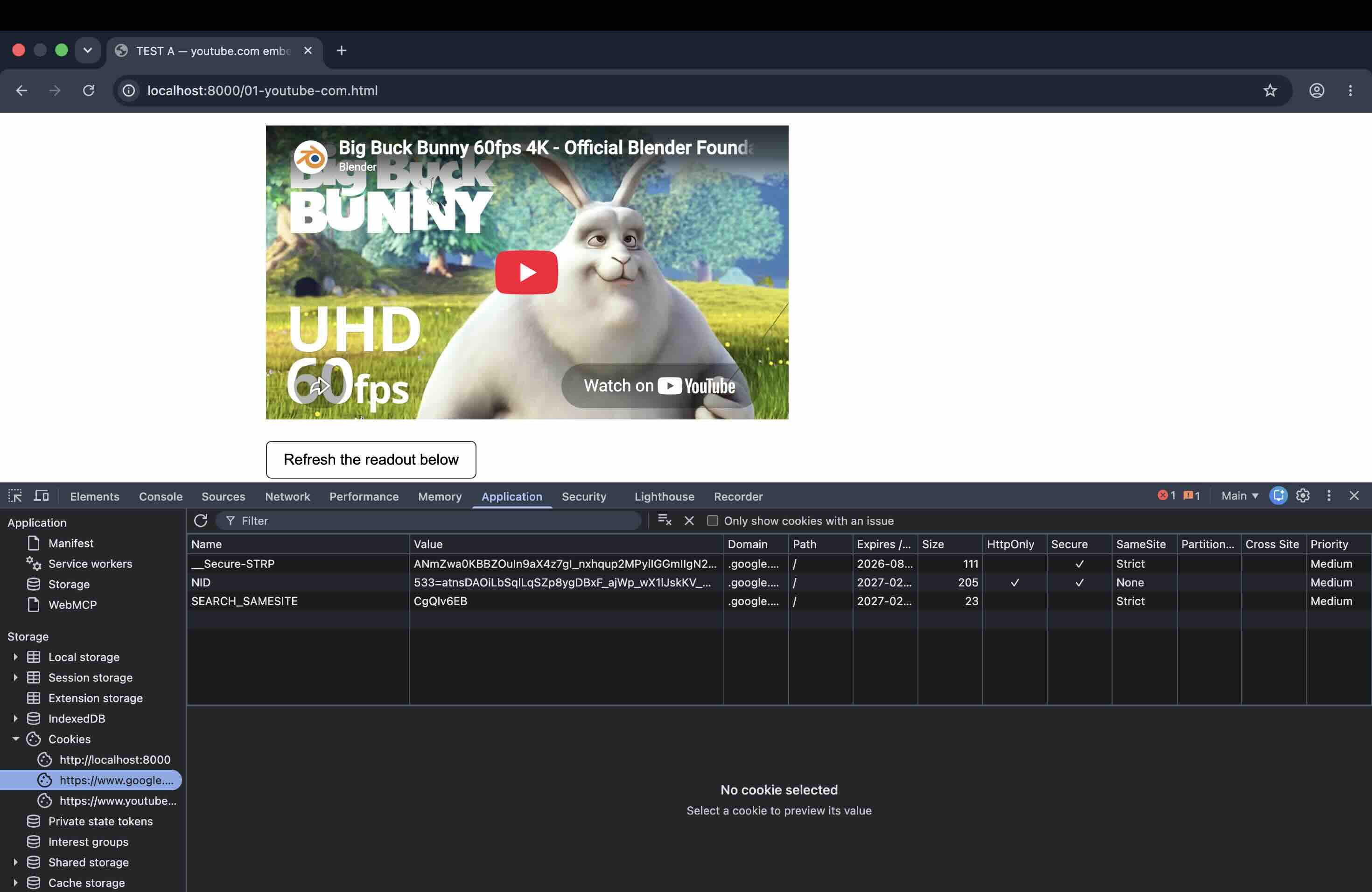Reload the page with refresh icon
This screenshot has width=1372, height=892.
[x=88, y=91]
